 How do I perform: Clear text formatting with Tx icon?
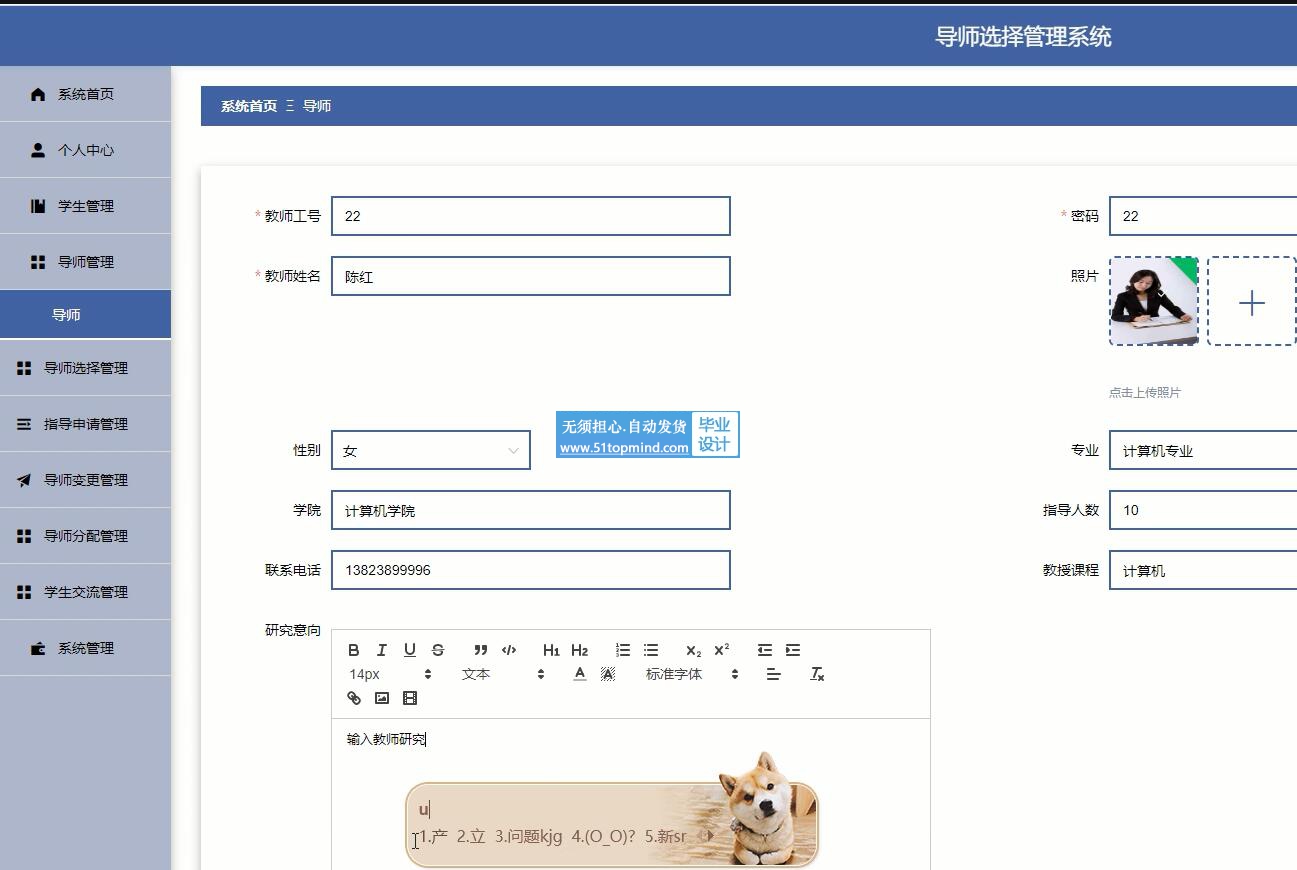(817, 674)
